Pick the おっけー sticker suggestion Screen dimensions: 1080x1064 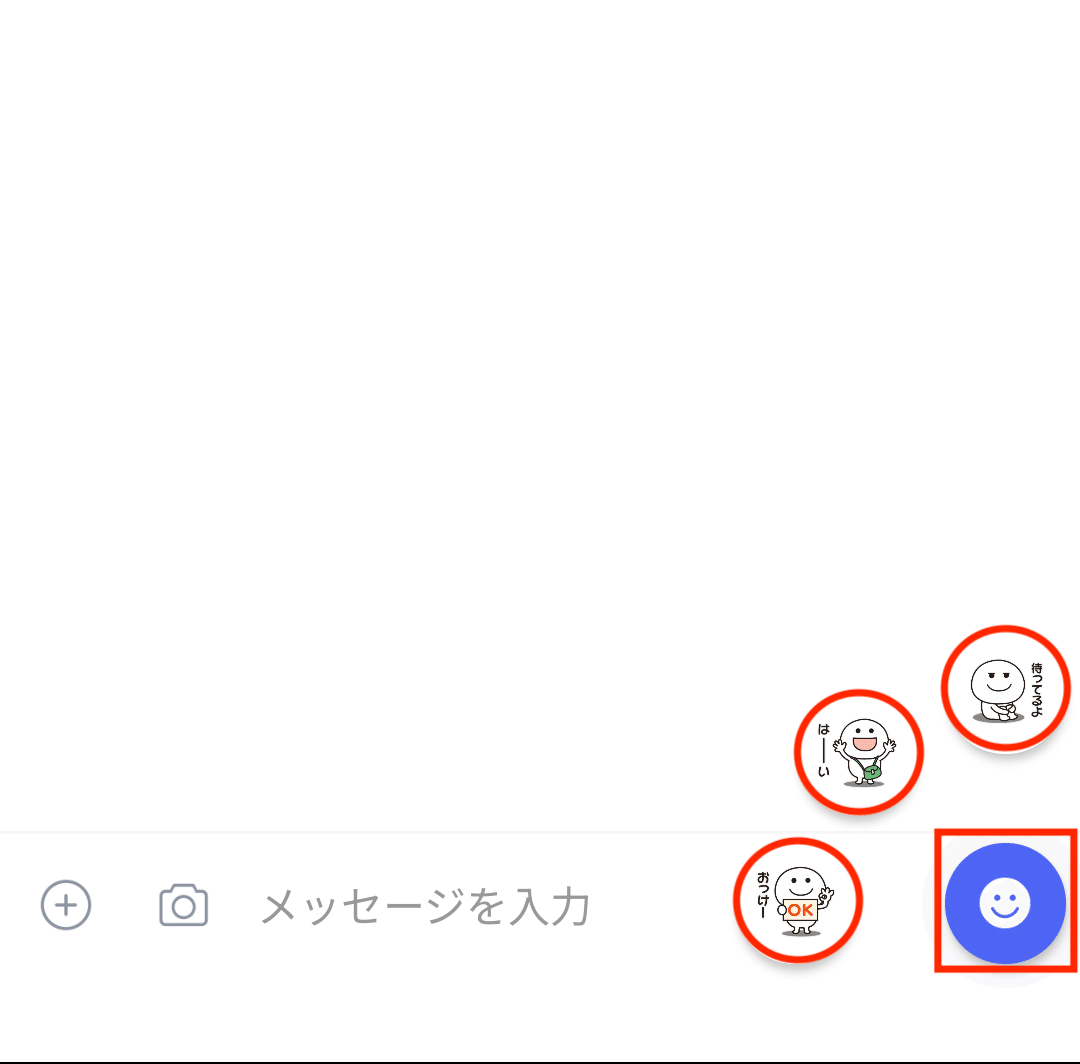tap(798, 900)
